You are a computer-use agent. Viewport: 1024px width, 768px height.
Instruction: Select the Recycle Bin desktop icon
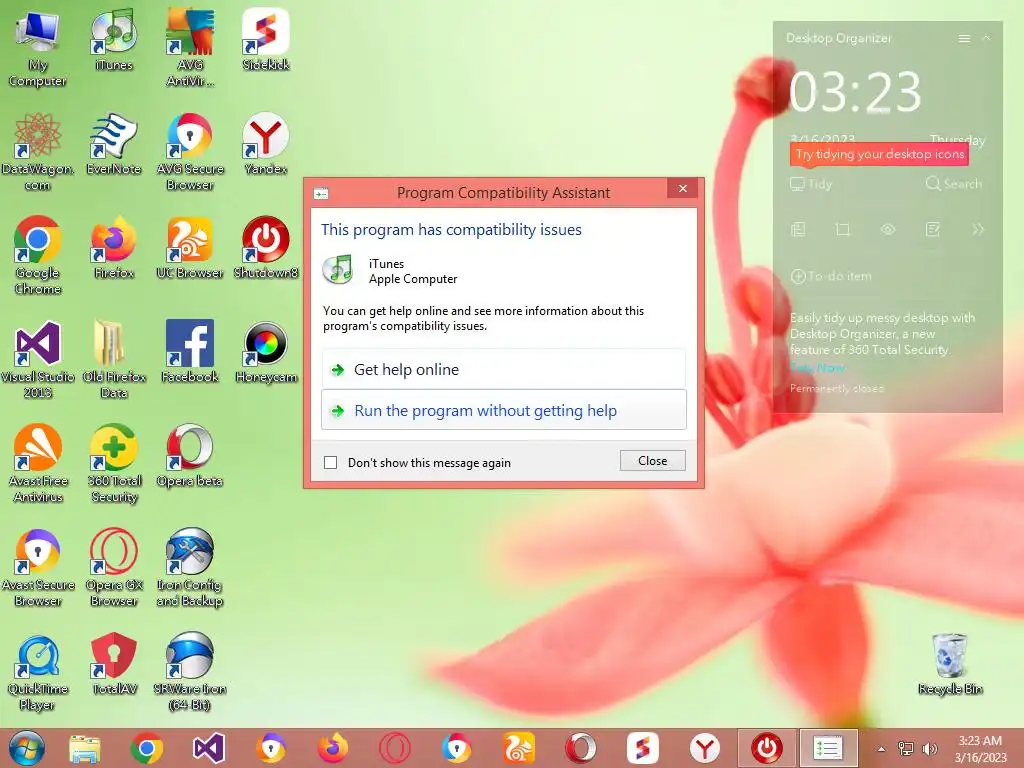point(950,664)
